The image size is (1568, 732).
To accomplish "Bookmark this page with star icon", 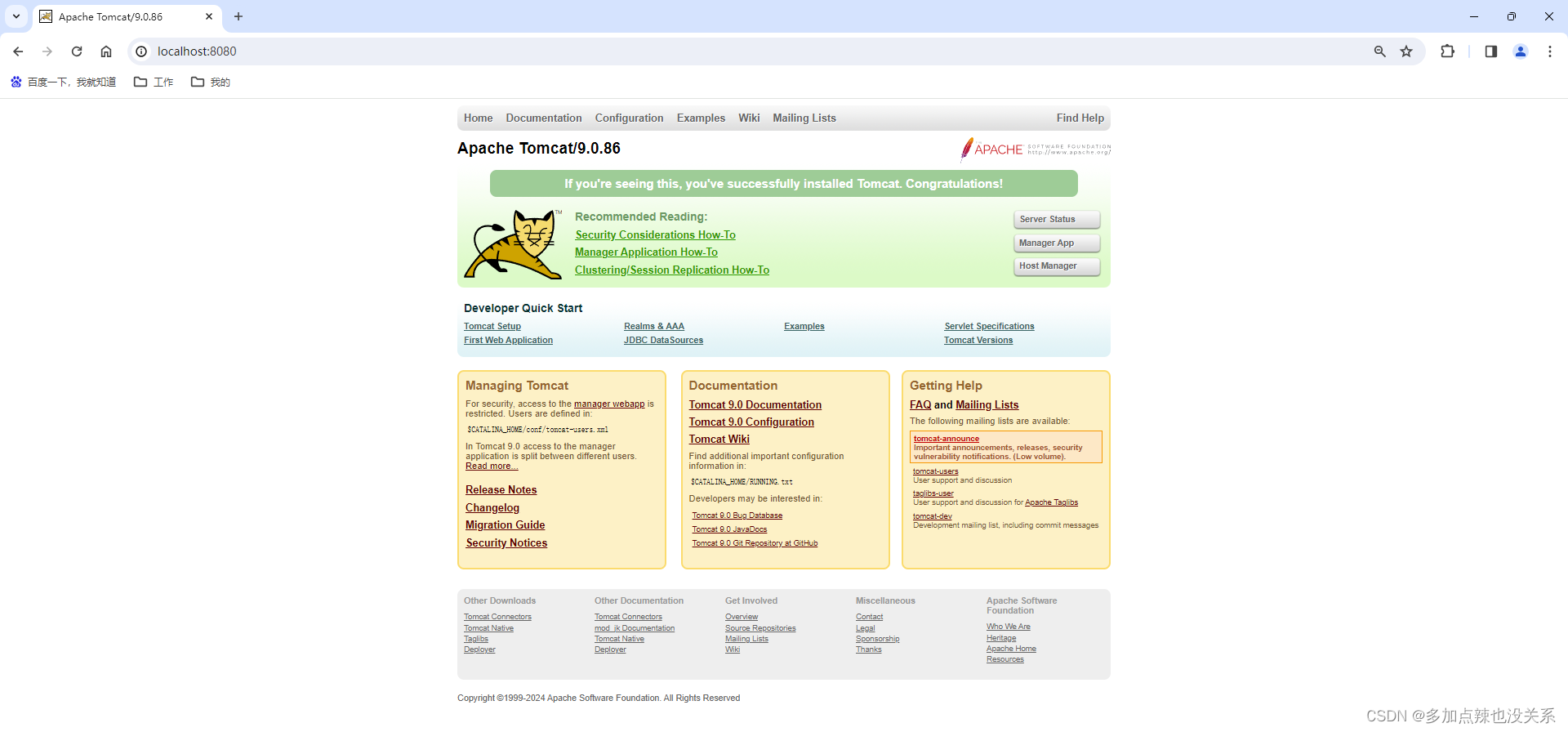I will pyautogui.click(x=1406, y=51).
